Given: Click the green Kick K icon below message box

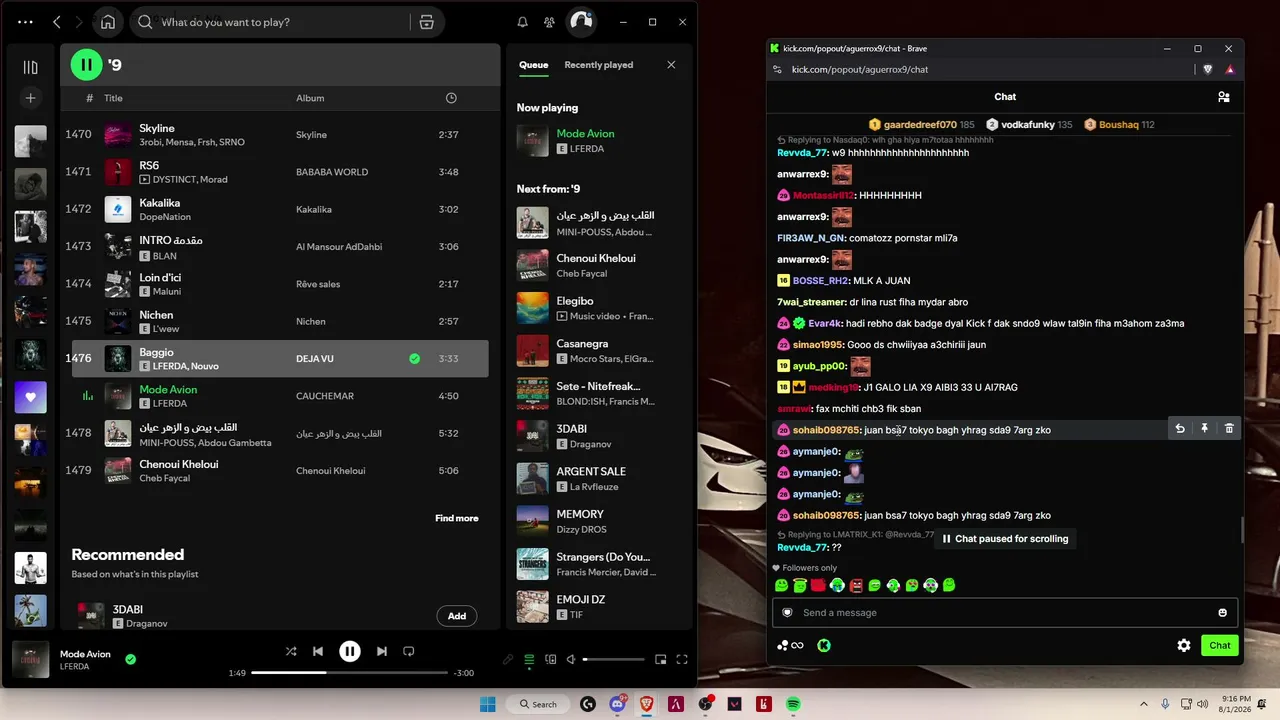Looking at the screenshot, I should [x=824, y=646].
